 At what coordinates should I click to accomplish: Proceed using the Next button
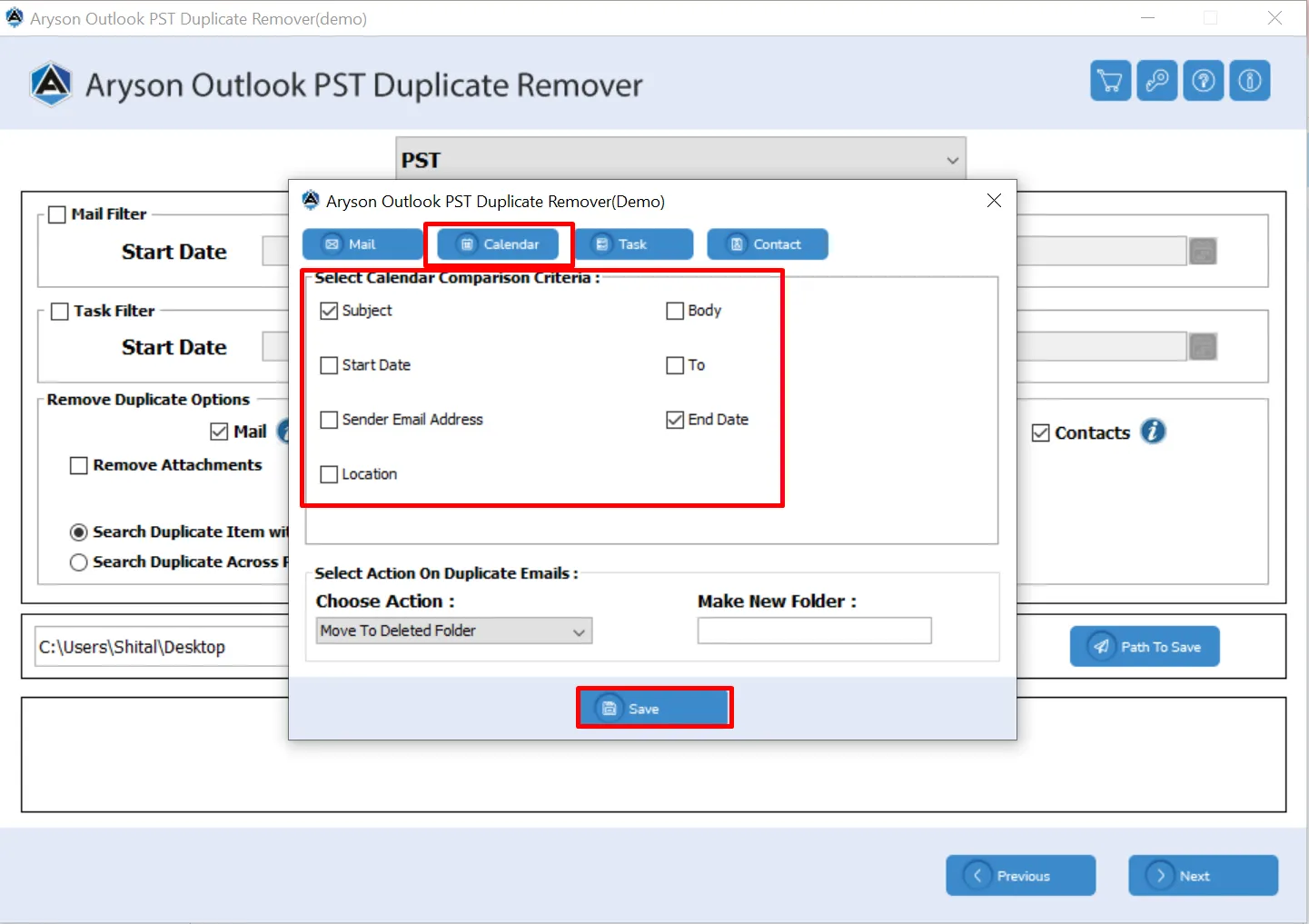pos(1203,875)
